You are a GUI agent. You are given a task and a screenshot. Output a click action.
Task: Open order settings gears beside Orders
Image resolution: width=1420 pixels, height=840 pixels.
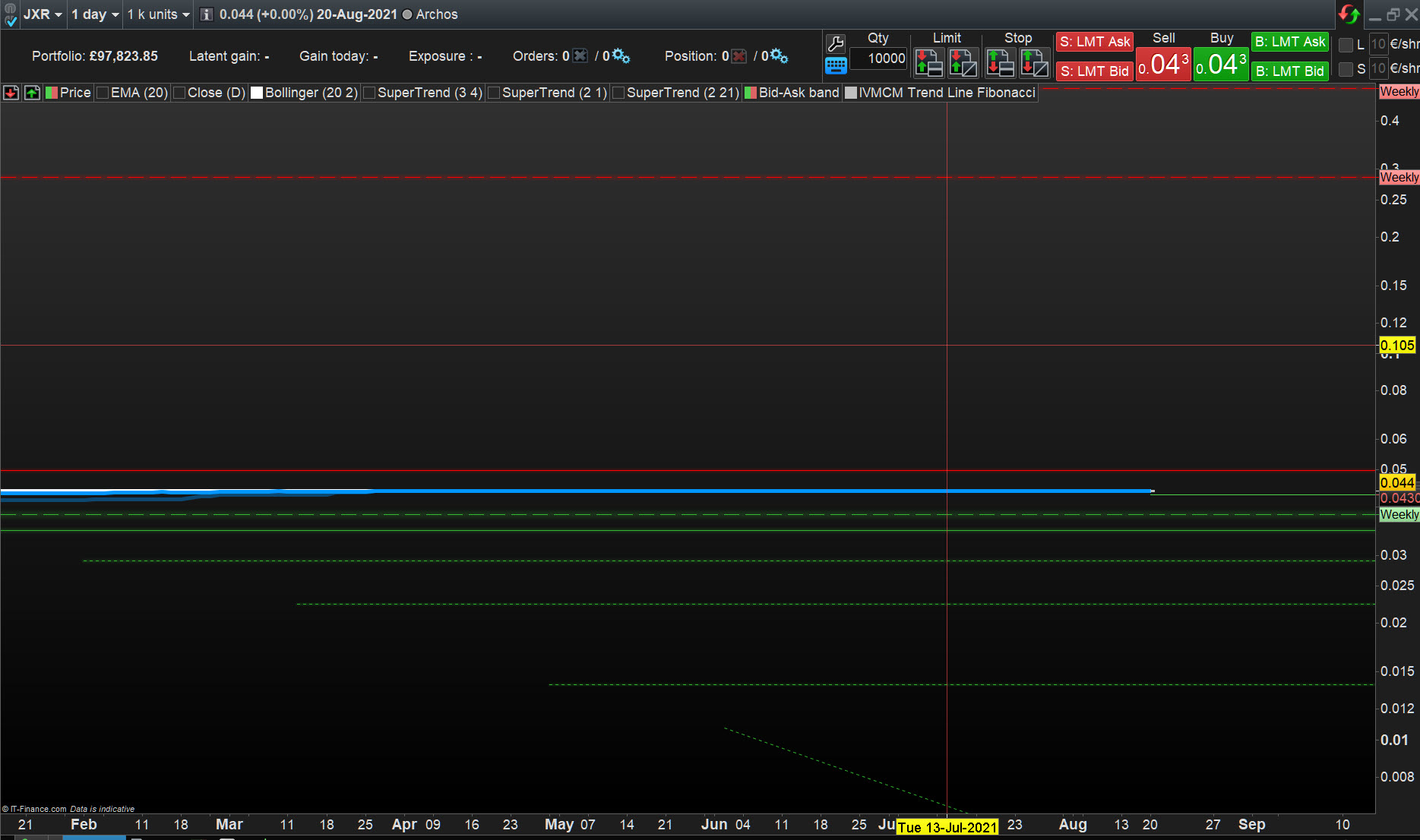tap(621, 55)
